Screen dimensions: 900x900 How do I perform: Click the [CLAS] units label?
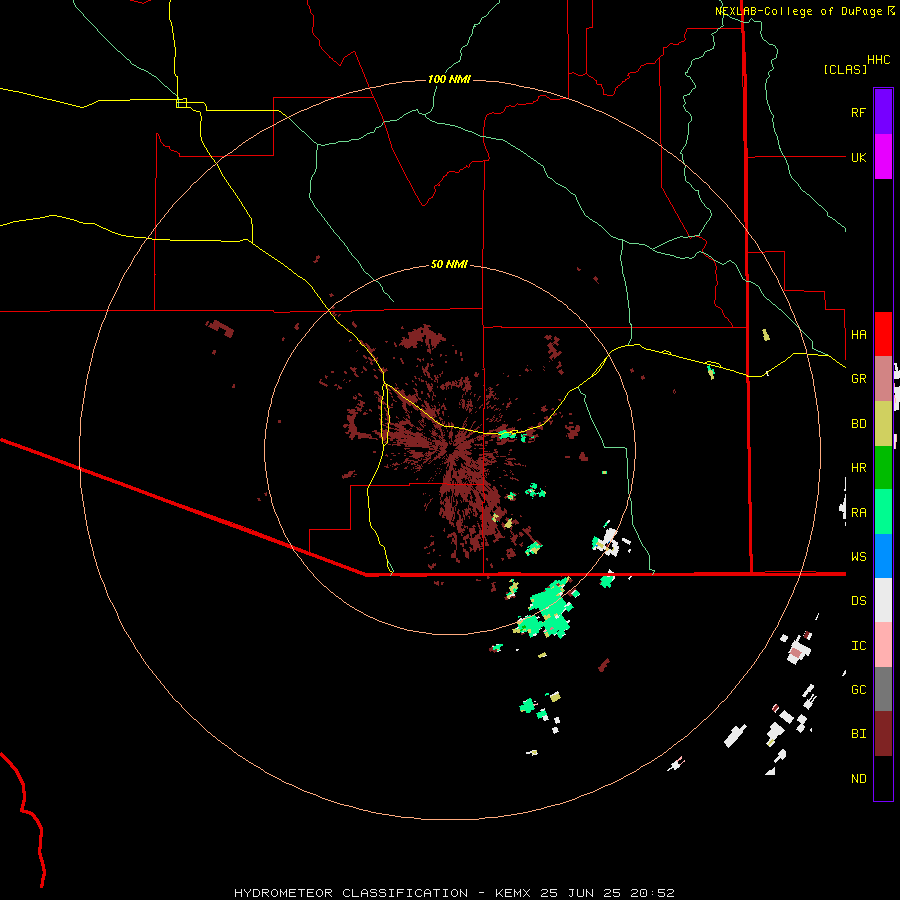[845, 69]
